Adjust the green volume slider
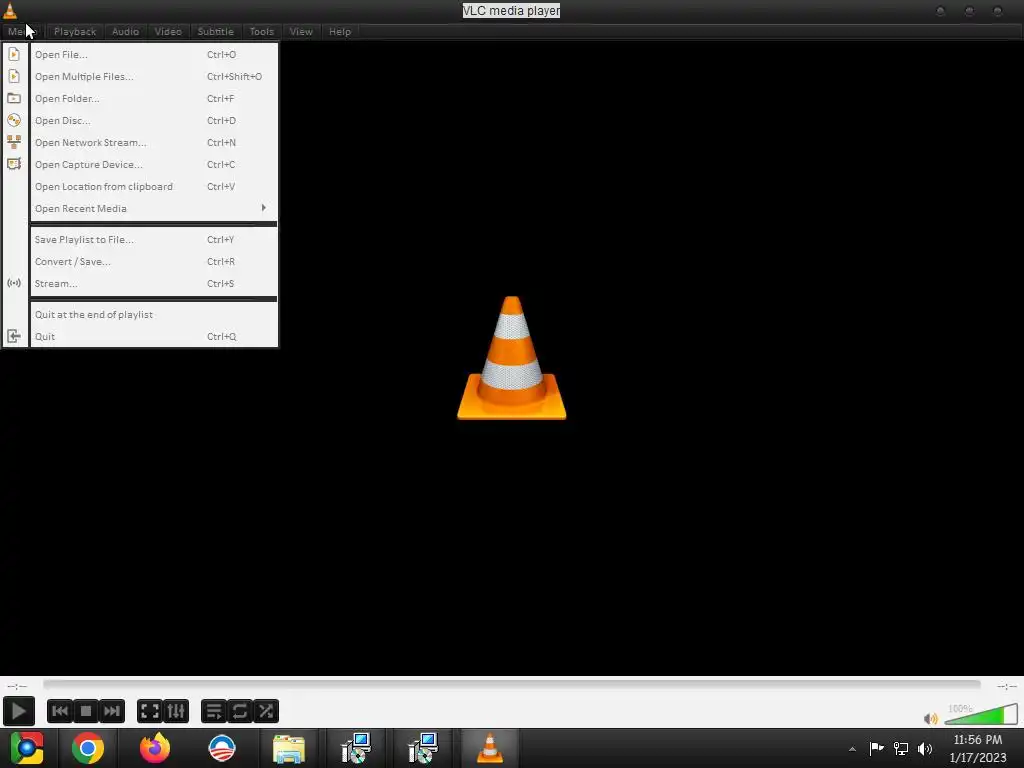The width and height of the screenshot is (1024, 768). point(981,714)
